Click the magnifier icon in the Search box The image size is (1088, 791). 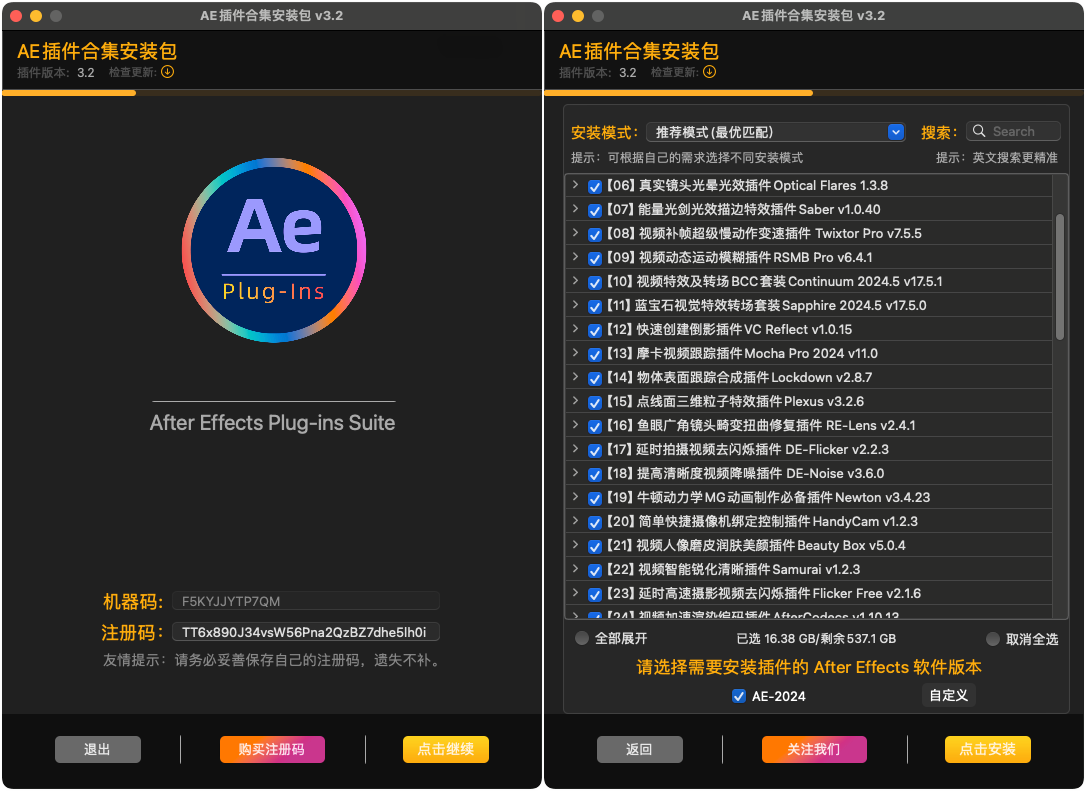click(978, 131)
